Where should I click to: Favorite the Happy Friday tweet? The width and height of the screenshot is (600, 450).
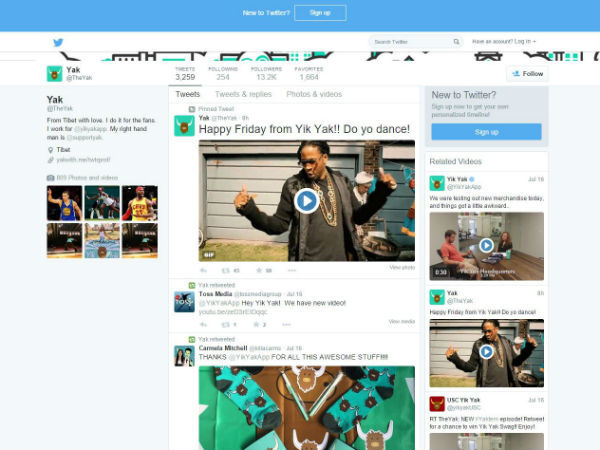(259, 271)
